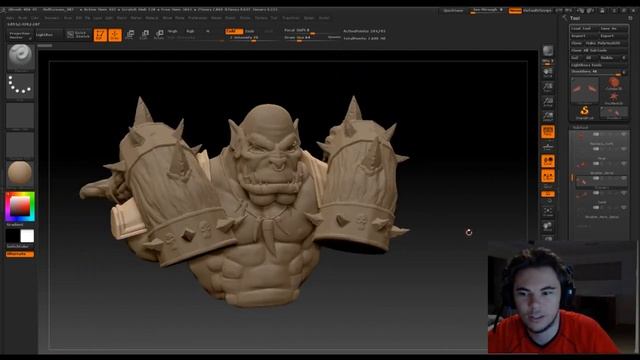Image resolution: width=640 pixels, height=360 pixels.
Task: Toggle Zsub sculpt mode
Action: point(250,31)
